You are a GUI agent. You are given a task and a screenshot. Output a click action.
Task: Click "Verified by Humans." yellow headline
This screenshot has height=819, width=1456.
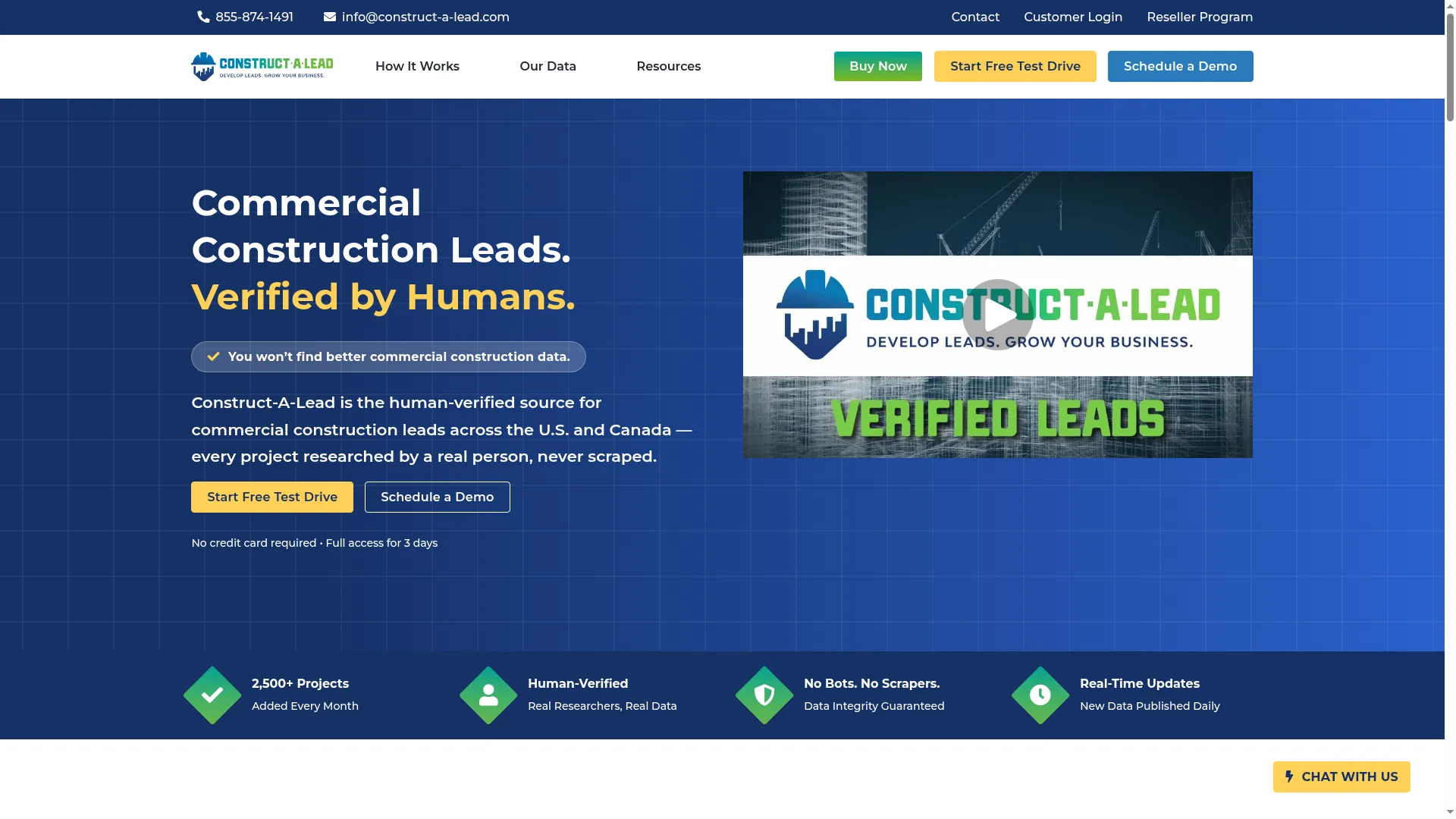coord(384,297)
